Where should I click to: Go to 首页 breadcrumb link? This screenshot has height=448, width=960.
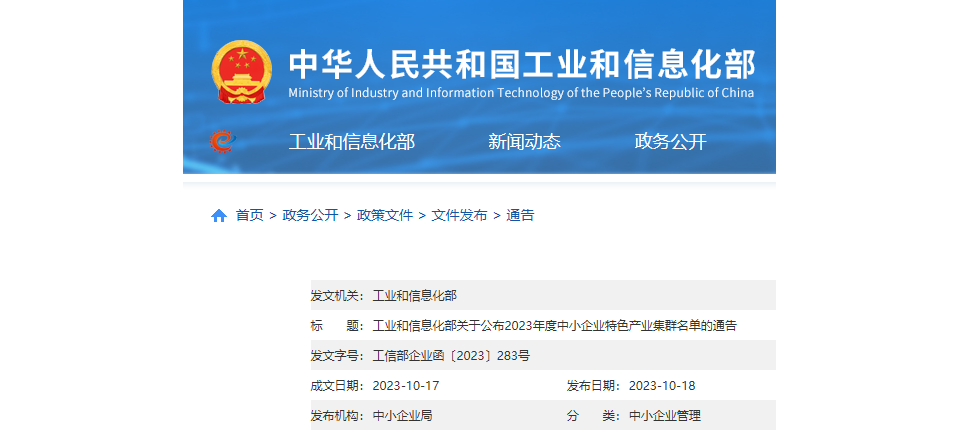coord(249,215)
